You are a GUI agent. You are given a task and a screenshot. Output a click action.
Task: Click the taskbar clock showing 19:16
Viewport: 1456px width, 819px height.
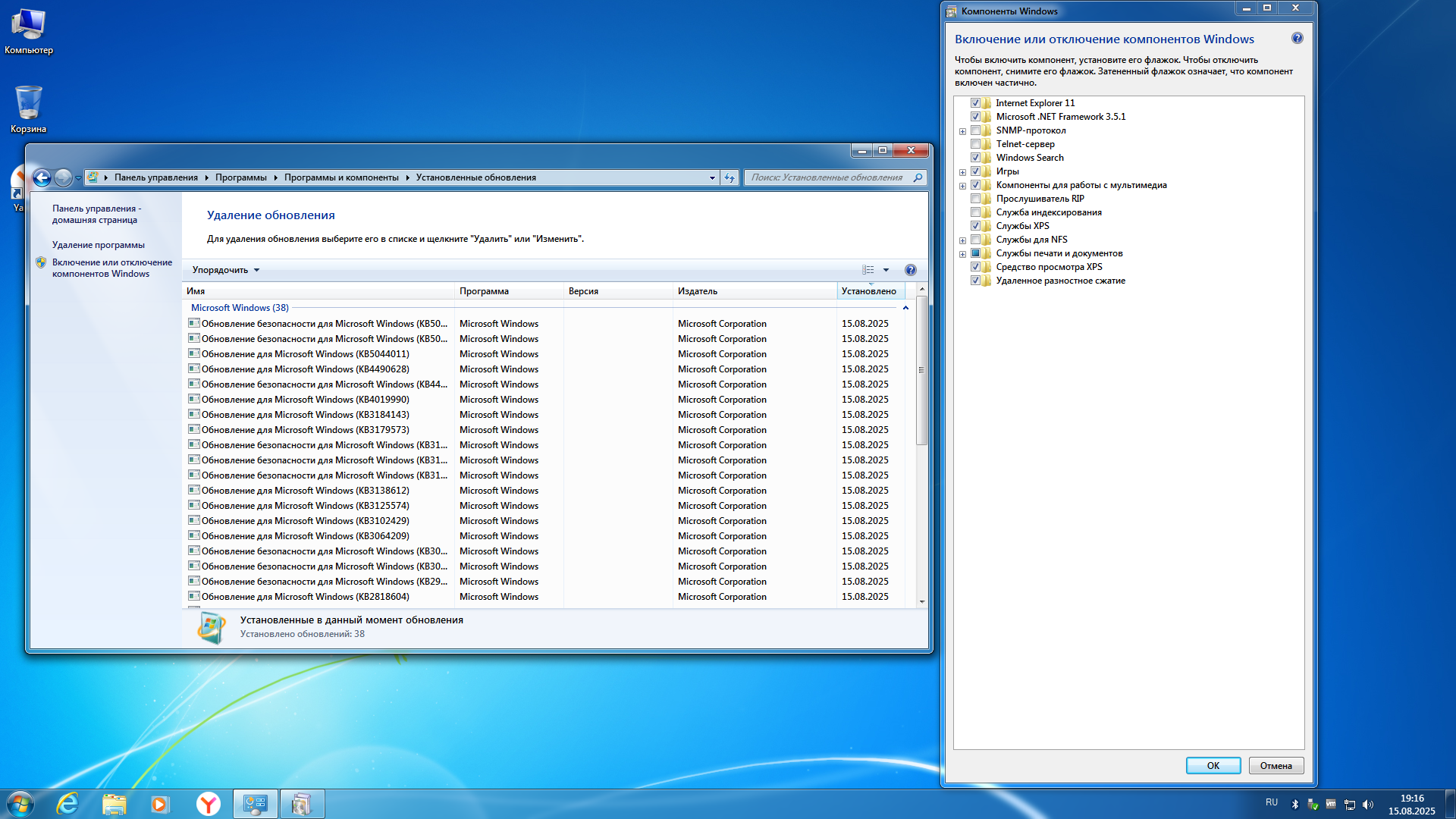point(1411,804)
